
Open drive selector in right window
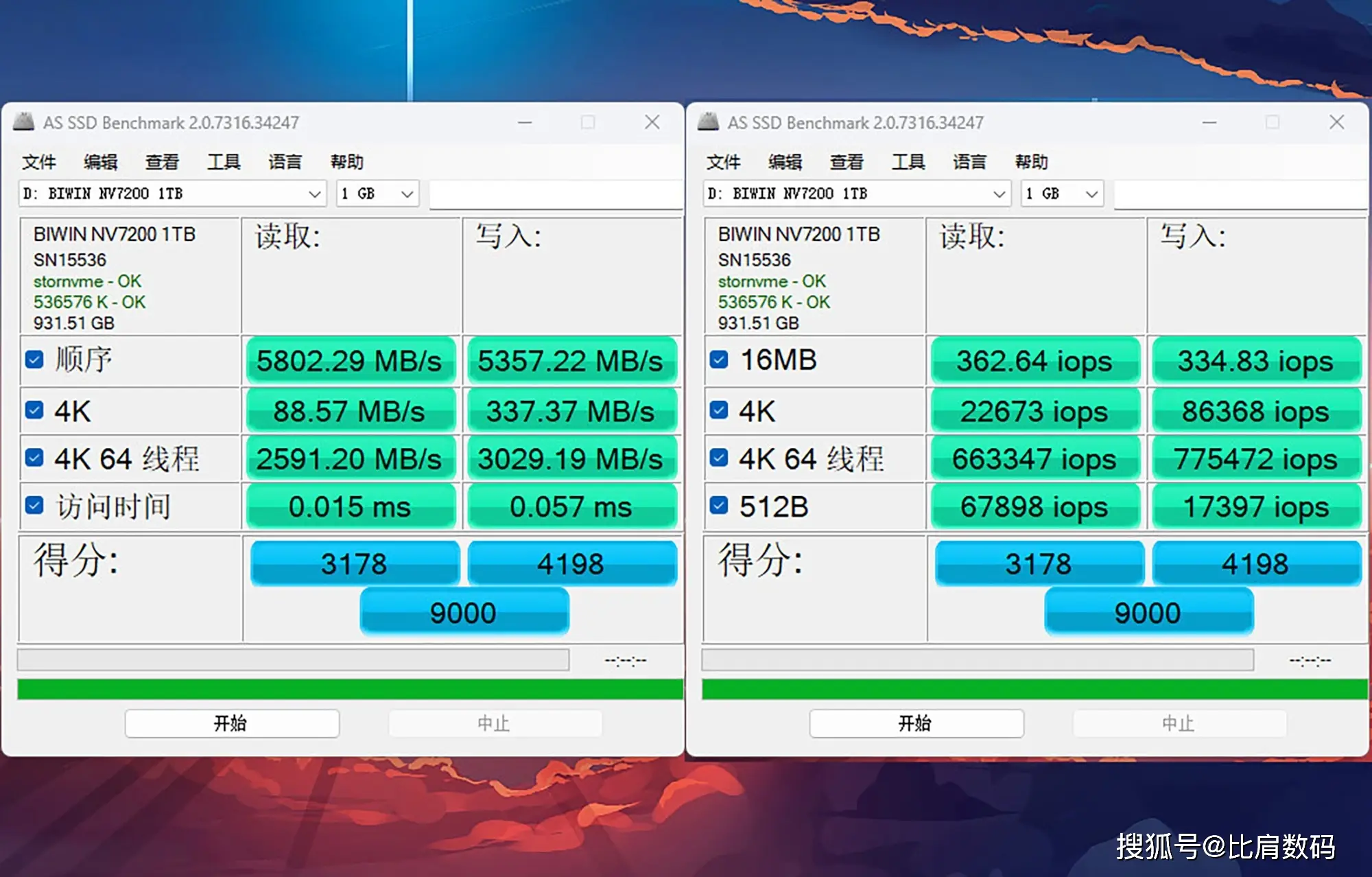(x=857, y=194)
